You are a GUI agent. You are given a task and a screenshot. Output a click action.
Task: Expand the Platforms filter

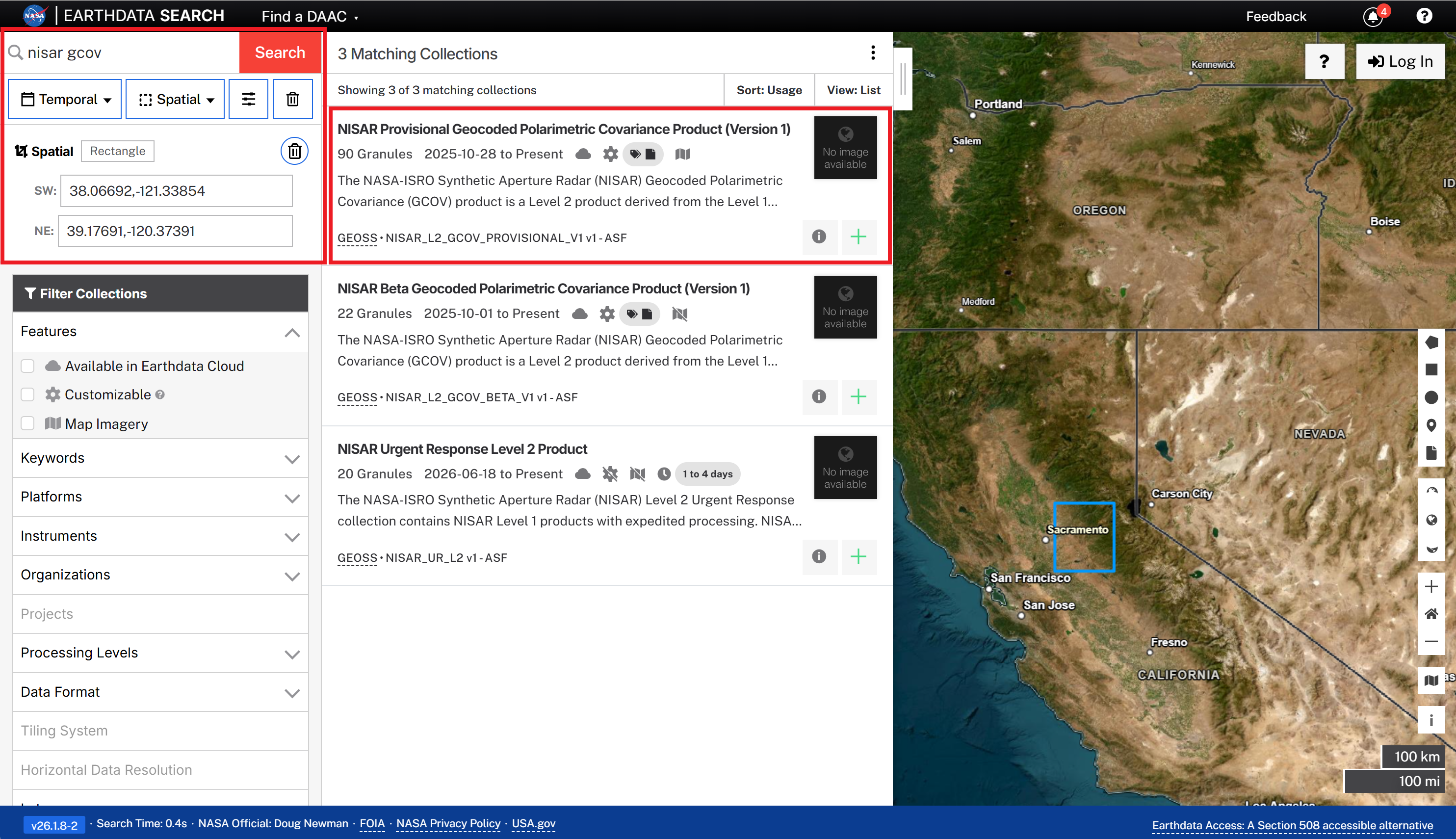pos(160,498)
